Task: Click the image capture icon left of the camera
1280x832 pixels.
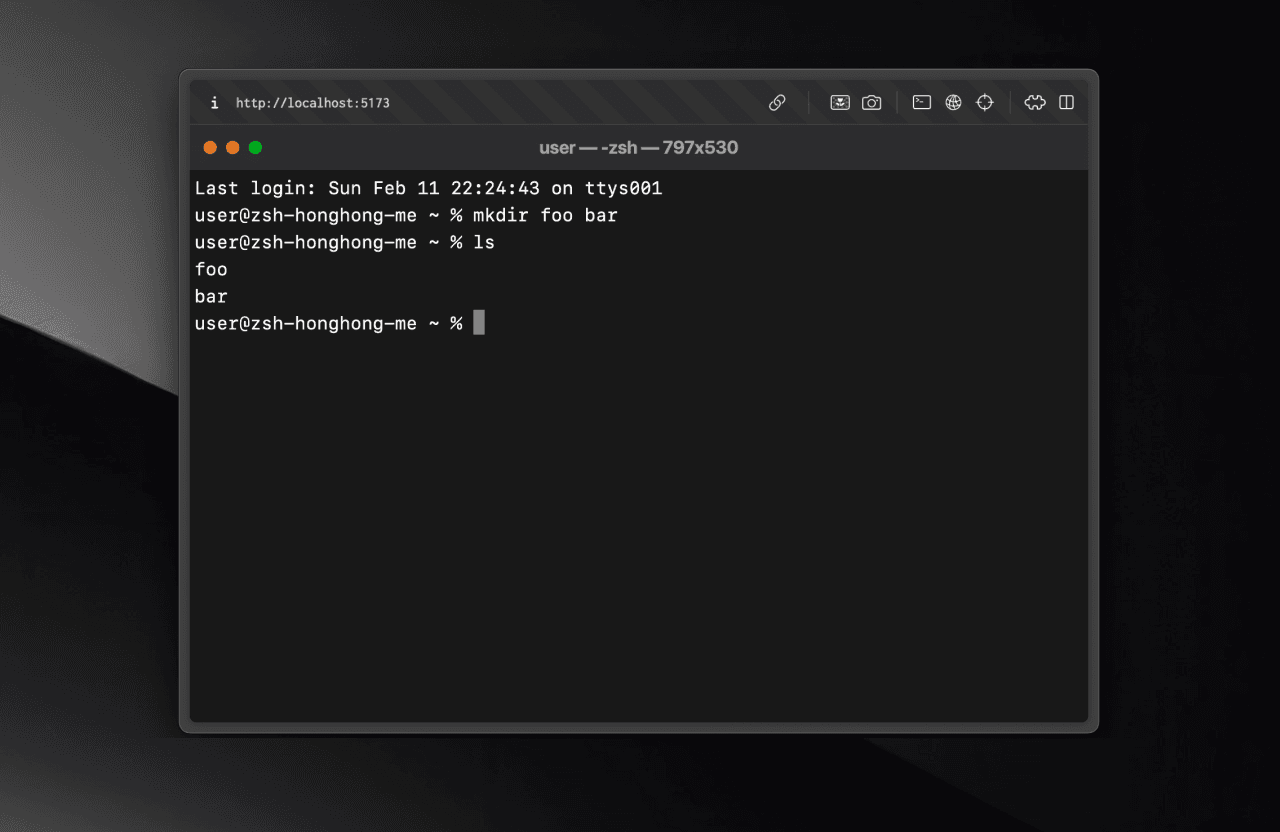Action: [x=840, y=102]
